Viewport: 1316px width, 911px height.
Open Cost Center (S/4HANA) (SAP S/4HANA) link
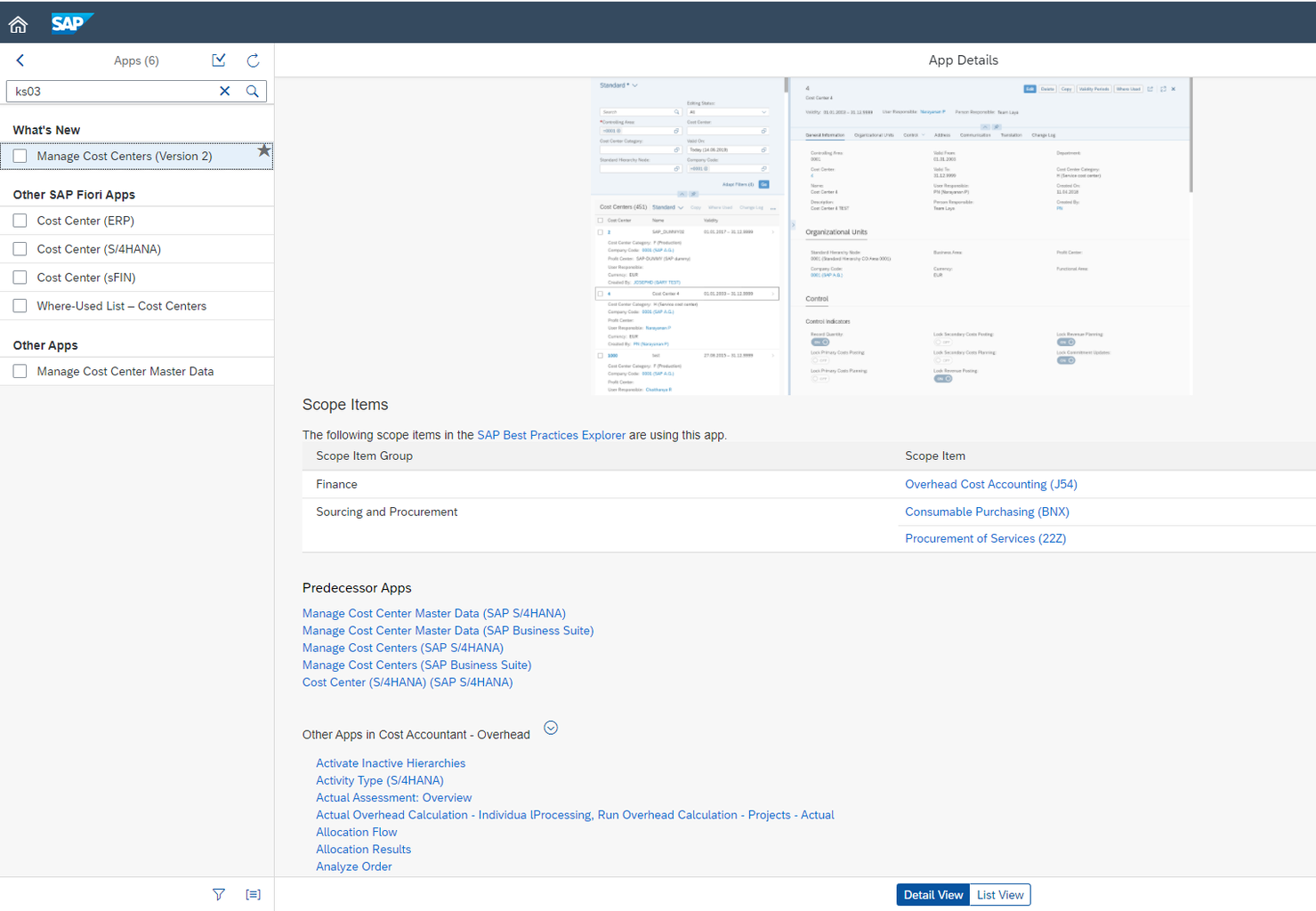click(x=408, y=682)
